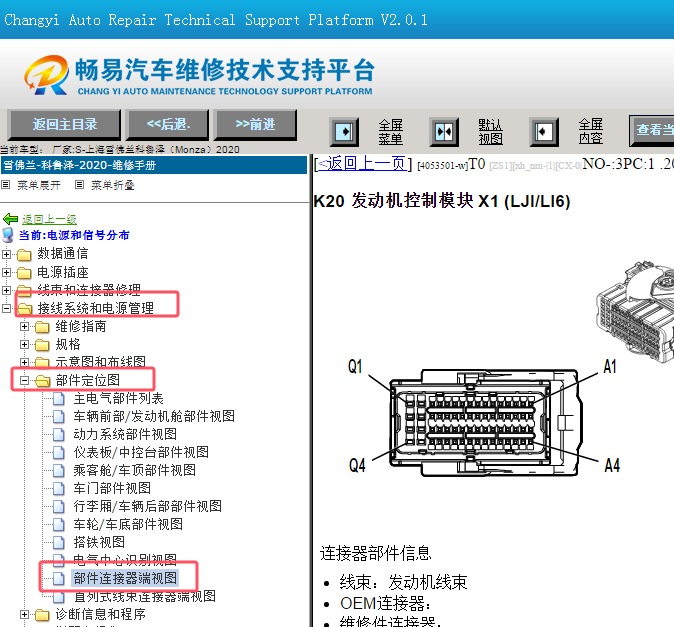Image resolution: width=674 pixels, height=627 pixels.
Task: Click the 全屏内容 label
Action: [591, 132]
